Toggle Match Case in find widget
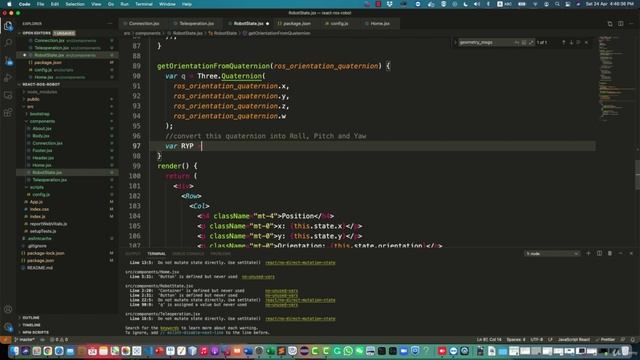 pos(517,42)
